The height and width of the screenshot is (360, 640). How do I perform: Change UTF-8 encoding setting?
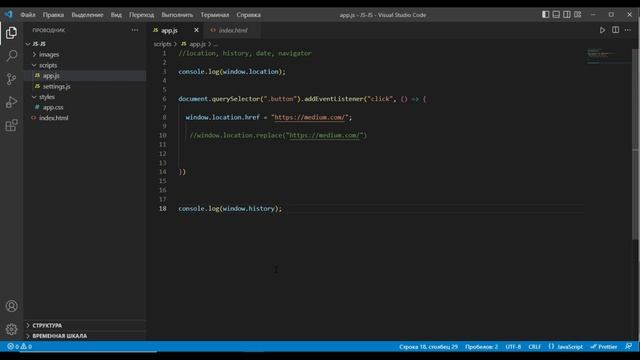coord(513,347)
